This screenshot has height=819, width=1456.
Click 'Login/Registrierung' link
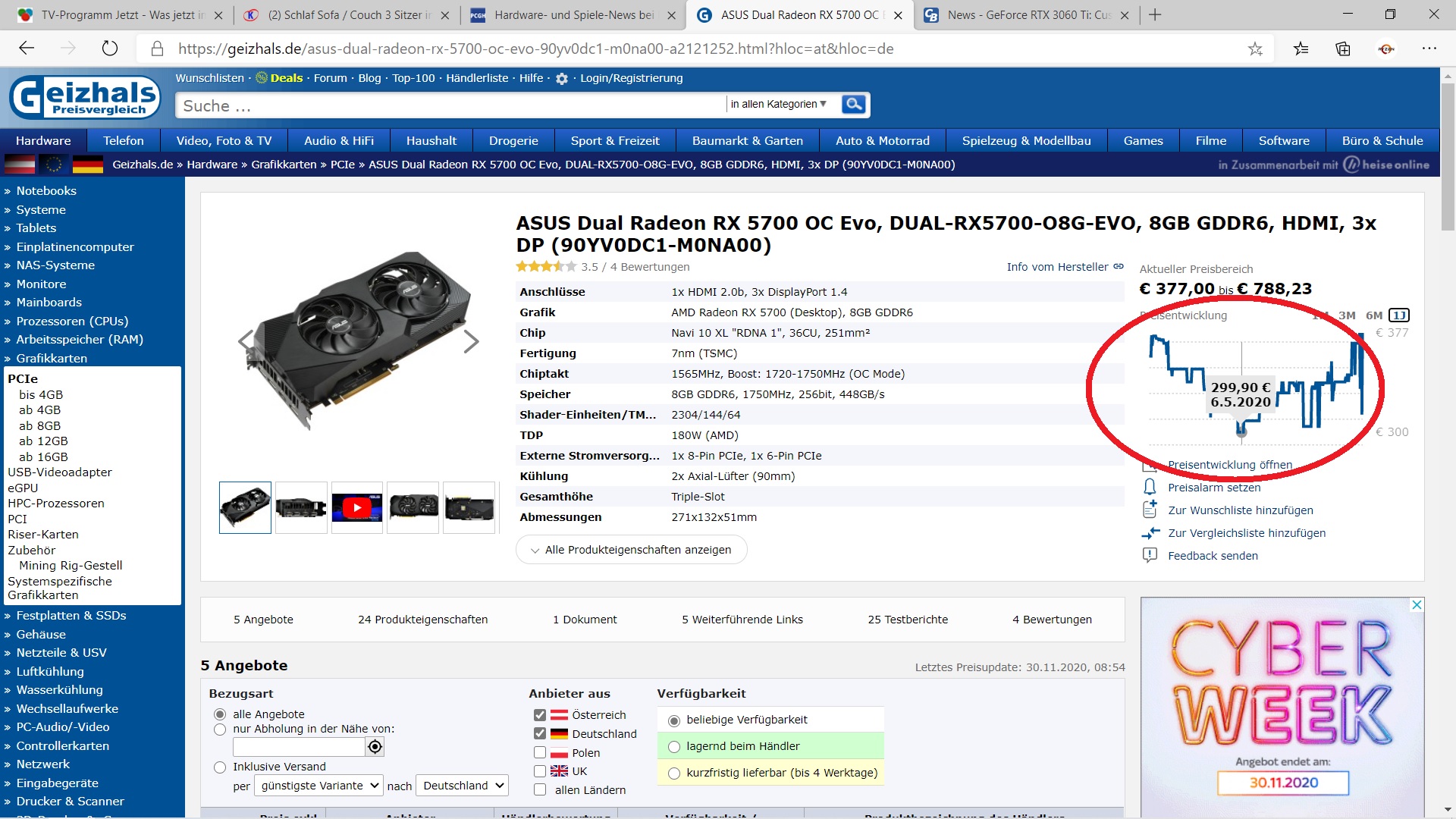632,78
